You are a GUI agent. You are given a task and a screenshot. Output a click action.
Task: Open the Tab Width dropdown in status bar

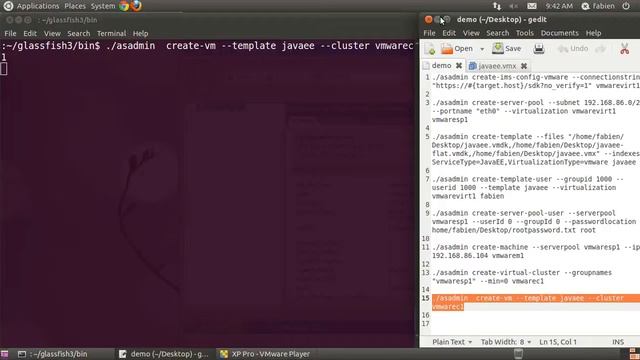(x=506, y=342)
